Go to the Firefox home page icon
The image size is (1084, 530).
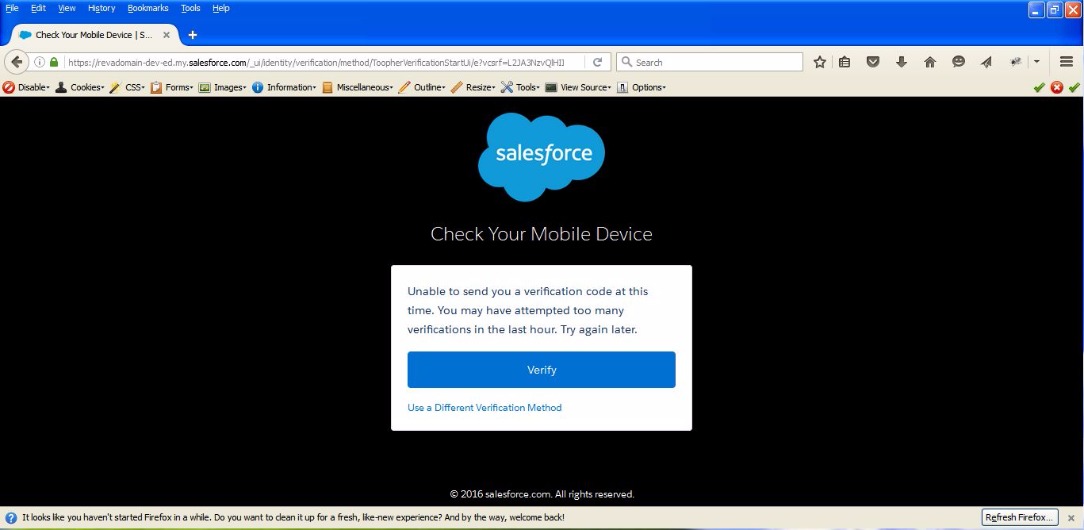930,62
